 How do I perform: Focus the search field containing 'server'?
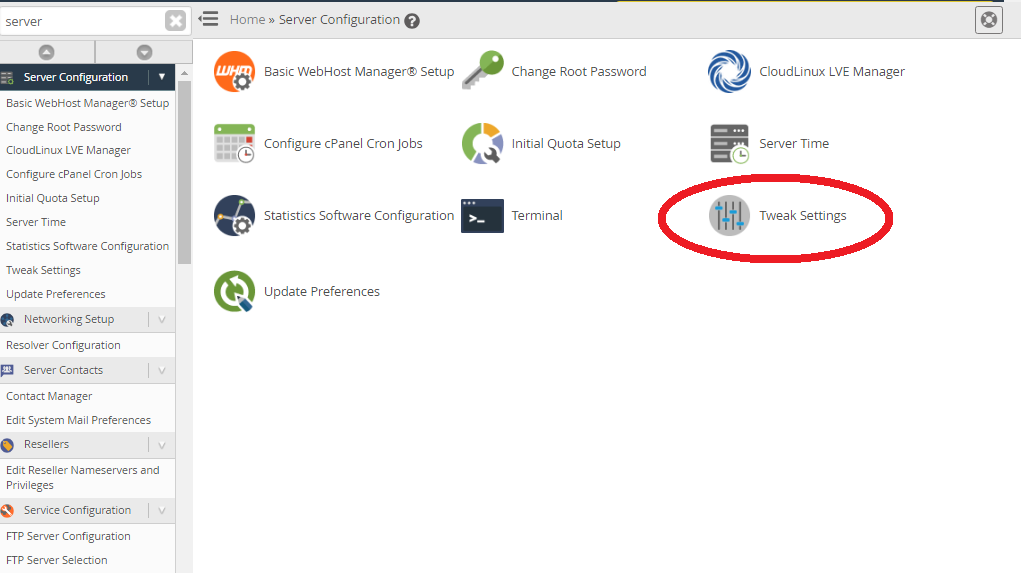[x=81, y=21]
